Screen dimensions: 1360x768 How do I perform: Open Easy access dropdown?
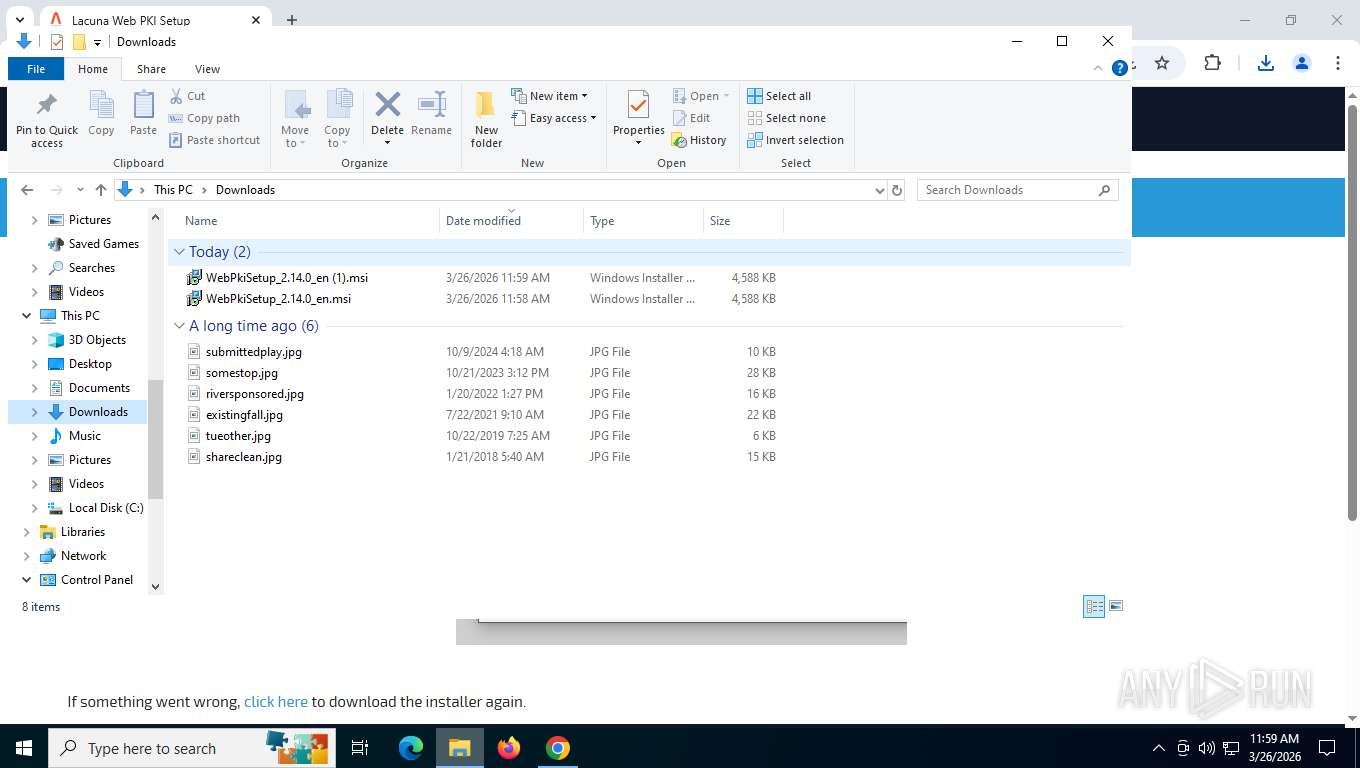(x=554, y=118)
